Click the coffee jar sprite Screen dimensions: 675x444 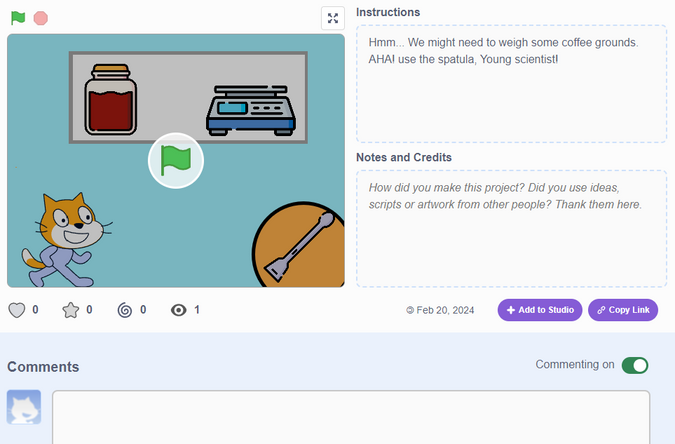[111, 99]
